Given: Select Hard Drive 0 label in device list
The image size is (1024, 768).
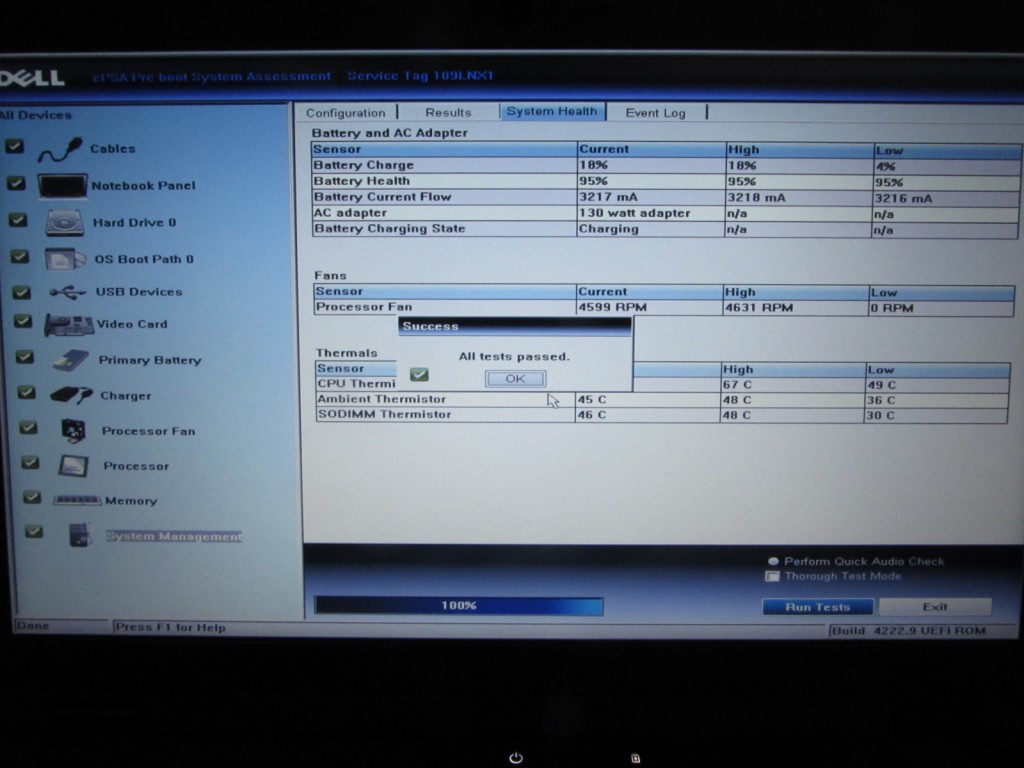Looking at the screenshot, I should click(x=135, y=223).
